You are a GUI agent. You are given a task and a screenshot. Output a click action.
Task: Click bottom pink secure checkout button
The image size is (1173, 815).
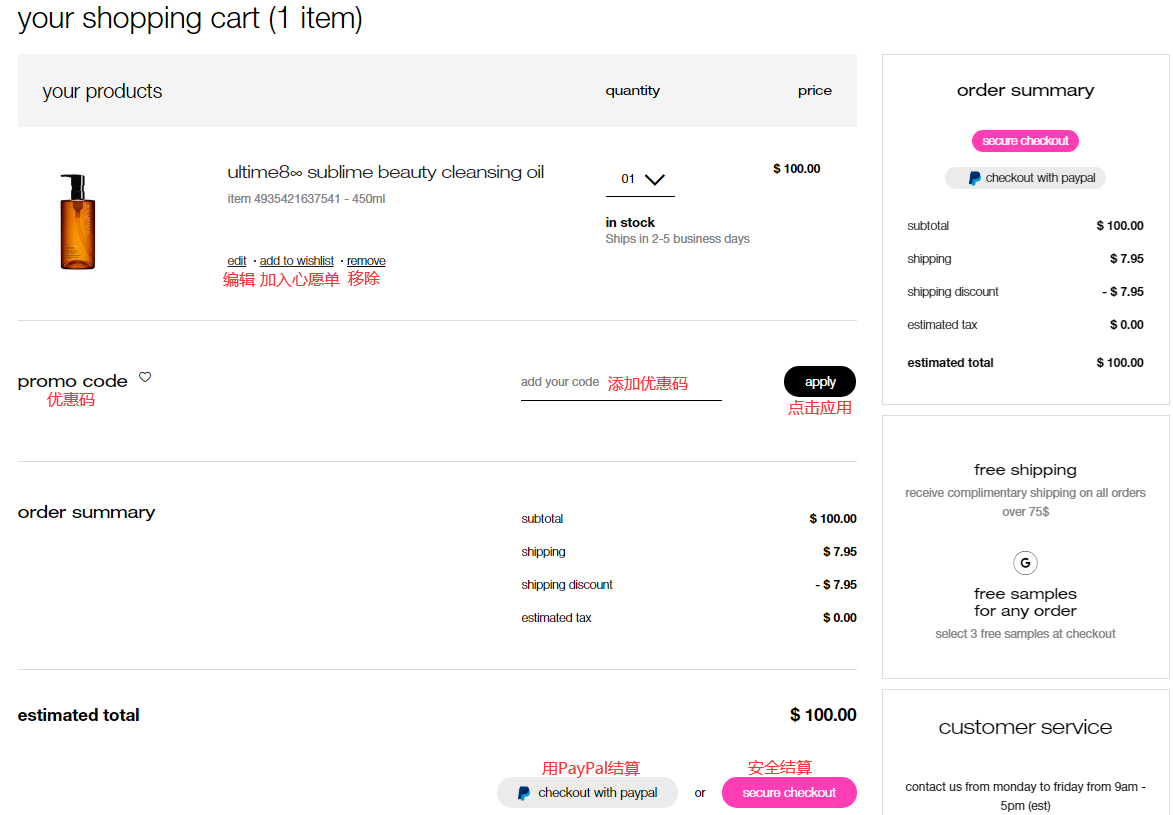coord(789,793)
